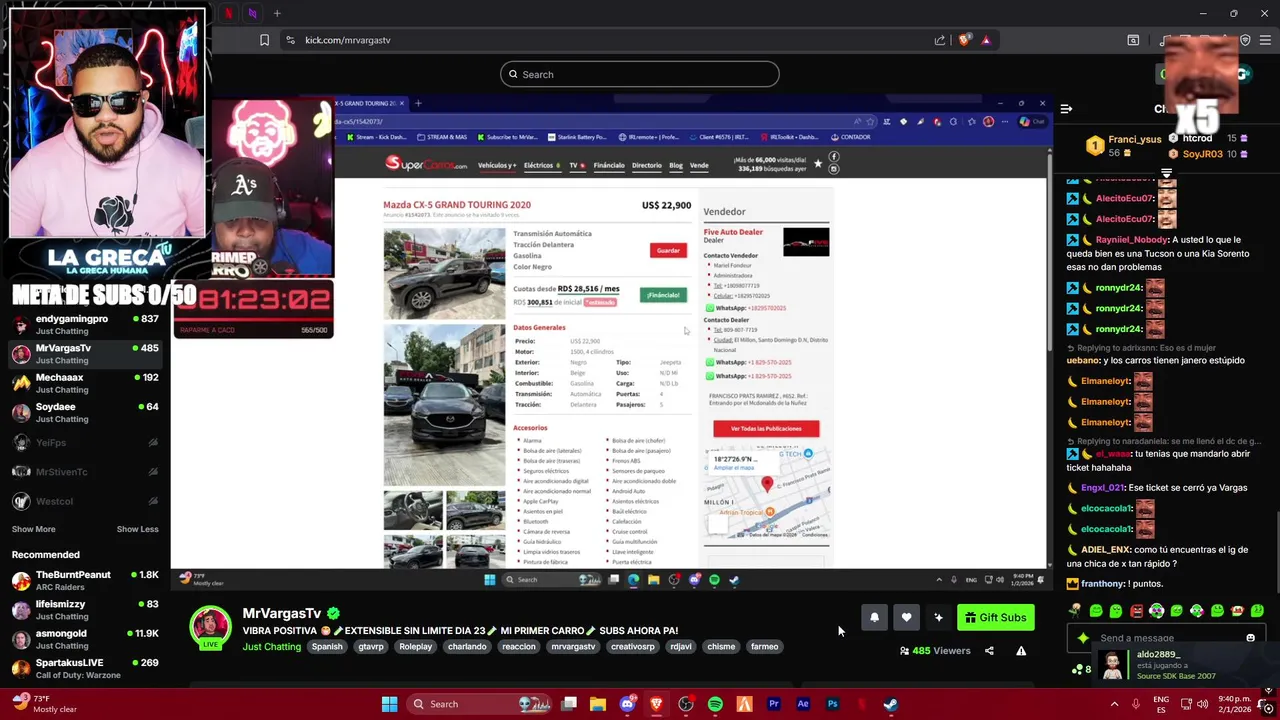Select the reaccion tag
The width and height of the screenshot is (1280, 720).
point(519,647)
